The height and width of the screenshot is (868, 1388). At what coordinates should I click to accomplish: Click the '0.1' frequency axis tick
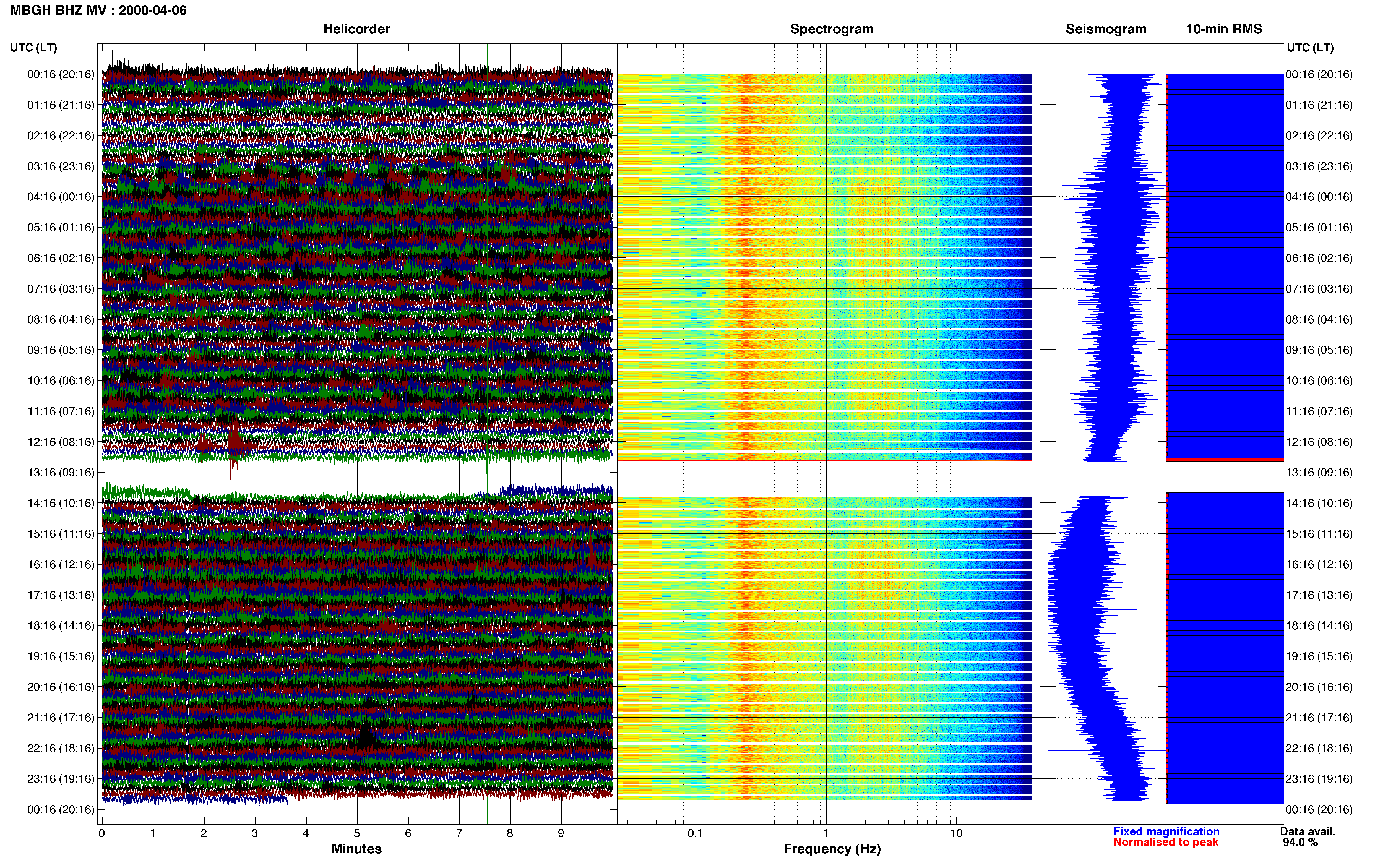(x=695, y=833)
